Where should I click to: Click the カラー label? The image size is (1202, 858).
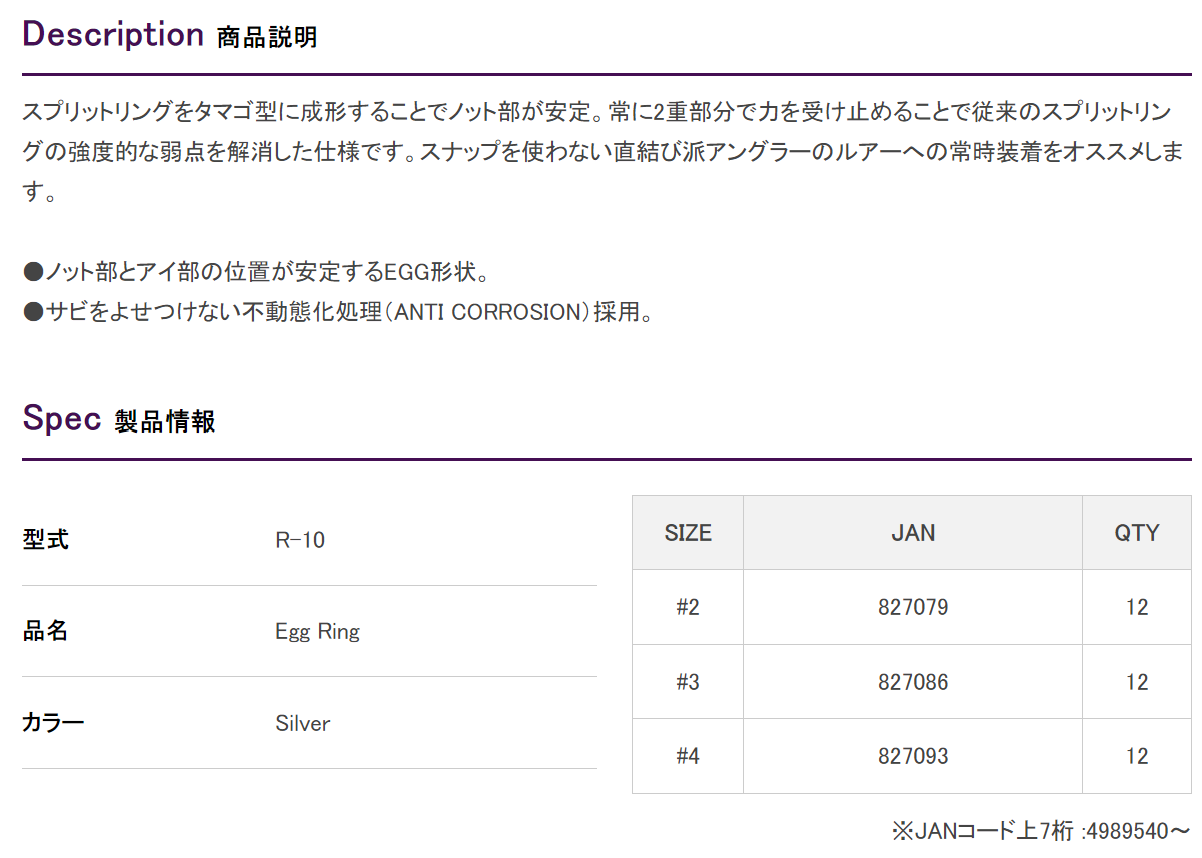tap(53, 723)
